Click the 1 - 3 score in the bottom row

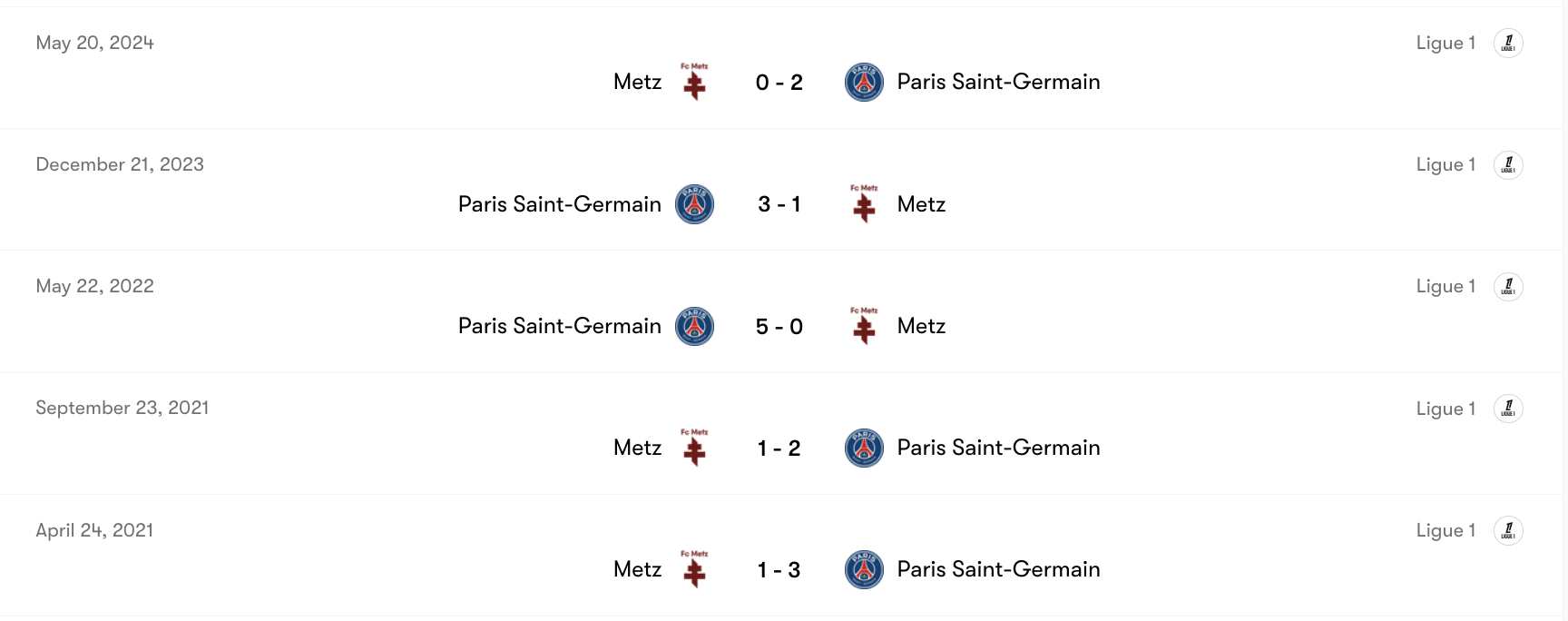point(779,569)
